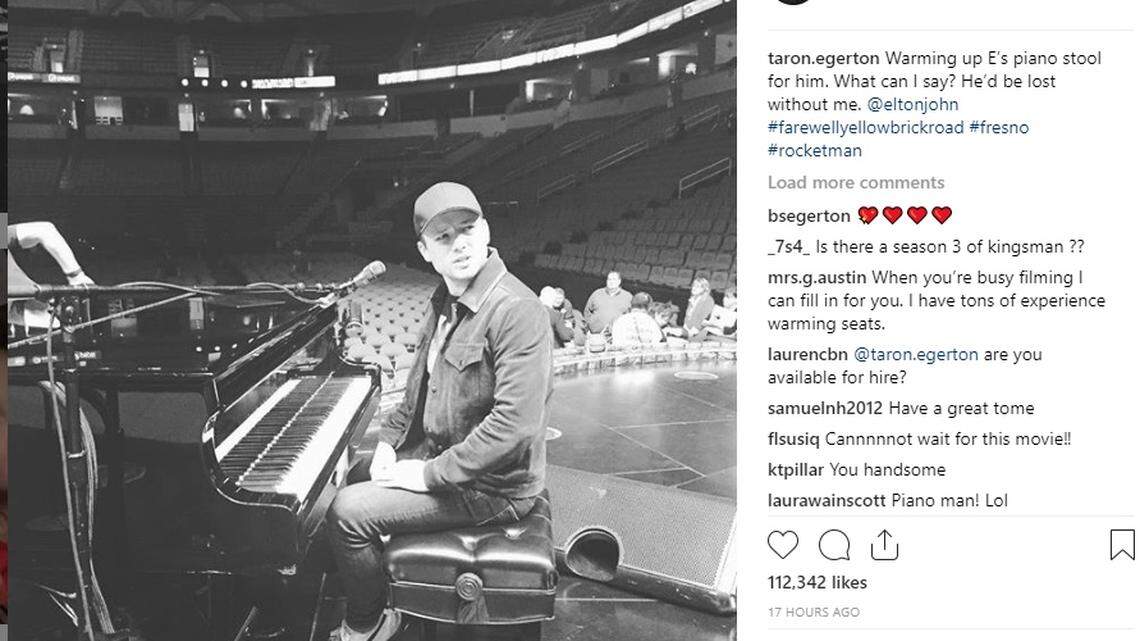Open the 17 HOURS AGO timestamp link
The image size is (1140, 641).
[x=814, y=613]
